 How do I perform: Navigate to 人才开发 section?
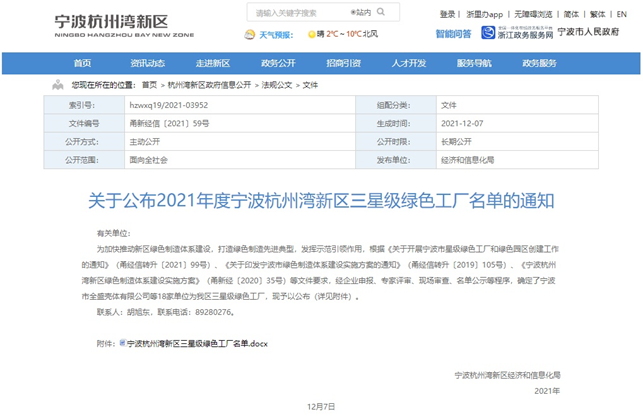point(408,63)
